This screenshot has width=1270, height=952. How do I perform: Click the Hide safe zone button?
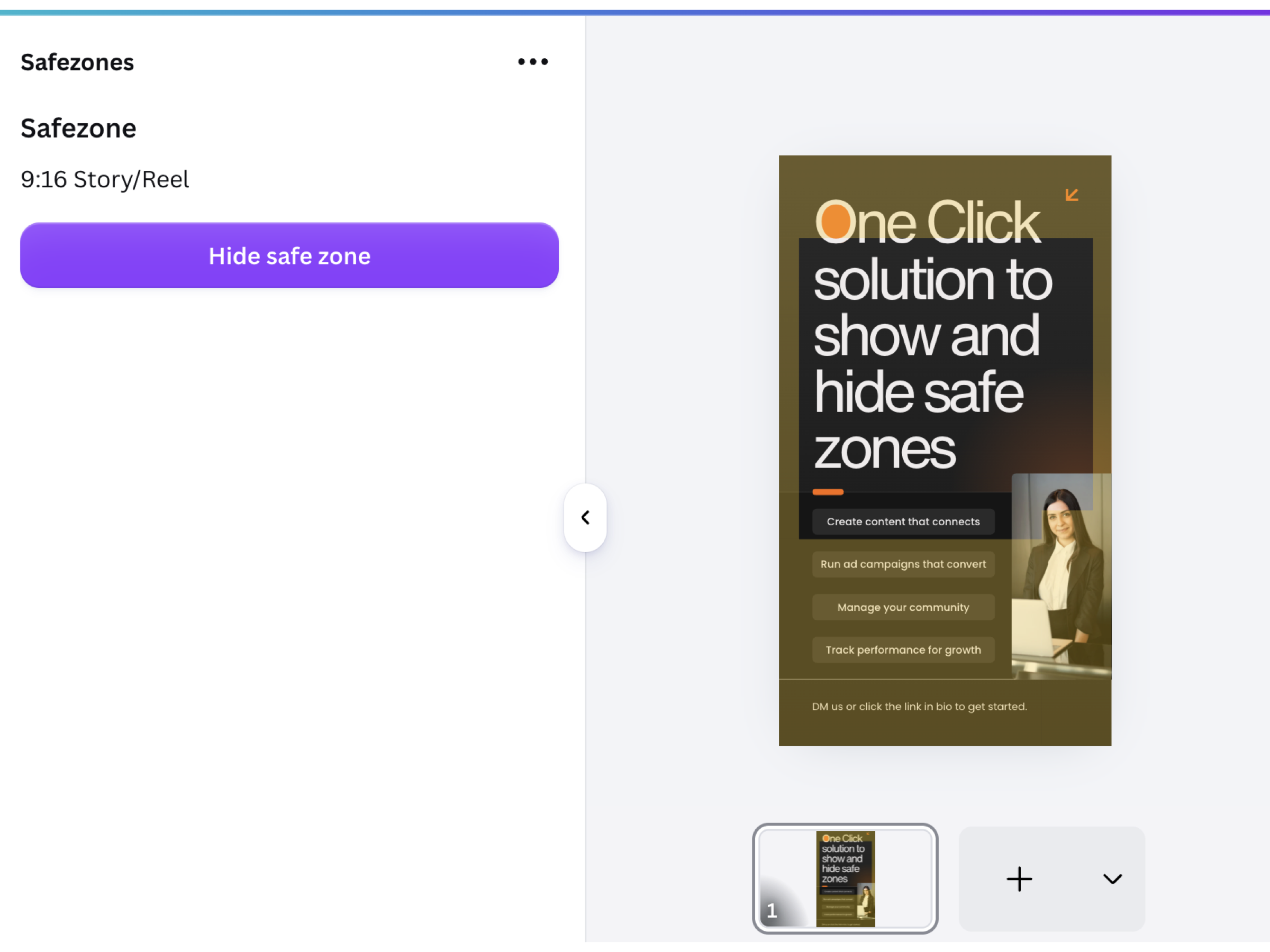(x=289, y=255)
